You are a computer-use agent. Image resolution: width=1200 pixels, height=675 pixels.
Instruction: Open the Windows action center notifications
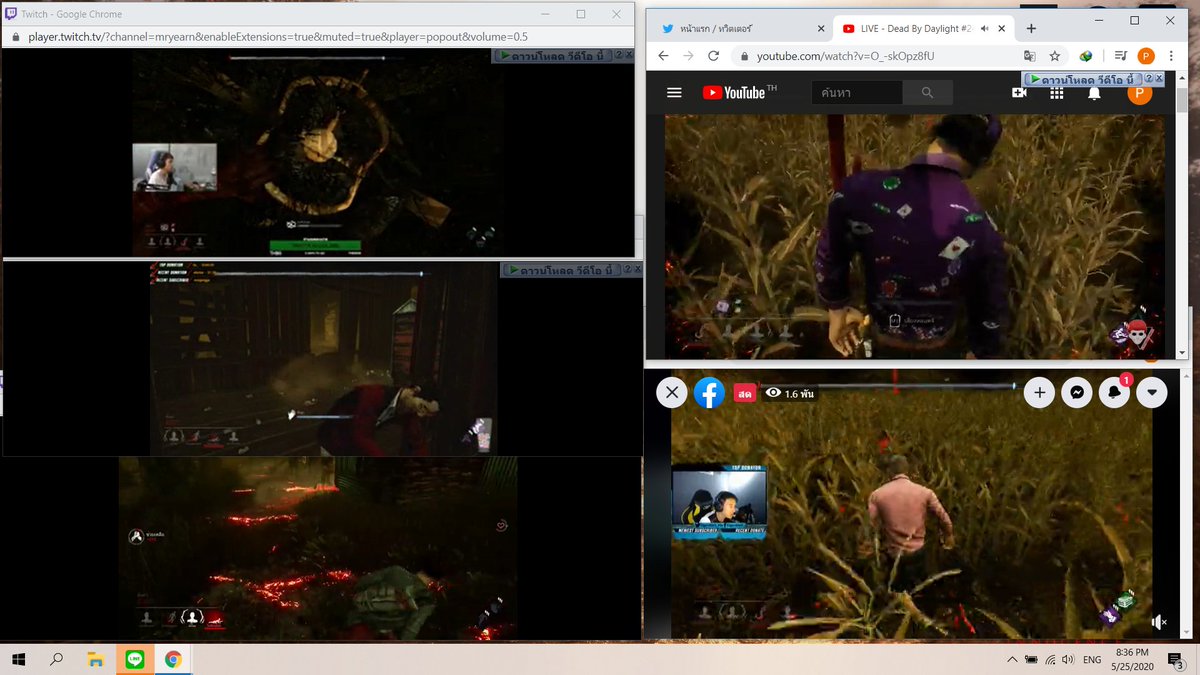click(1179, 659)
